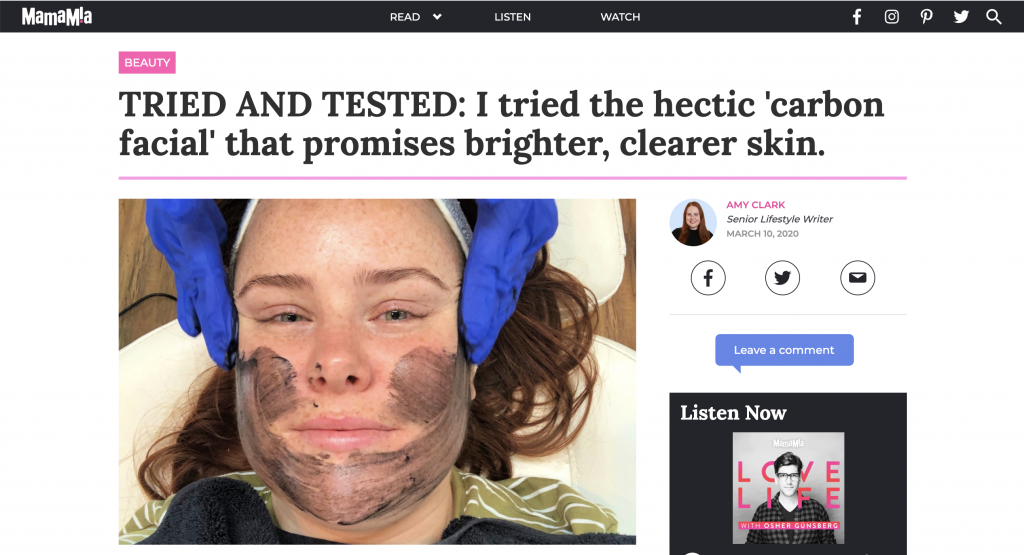Click Amy Clark's author avatar
1024x555 pixels.
693,223
